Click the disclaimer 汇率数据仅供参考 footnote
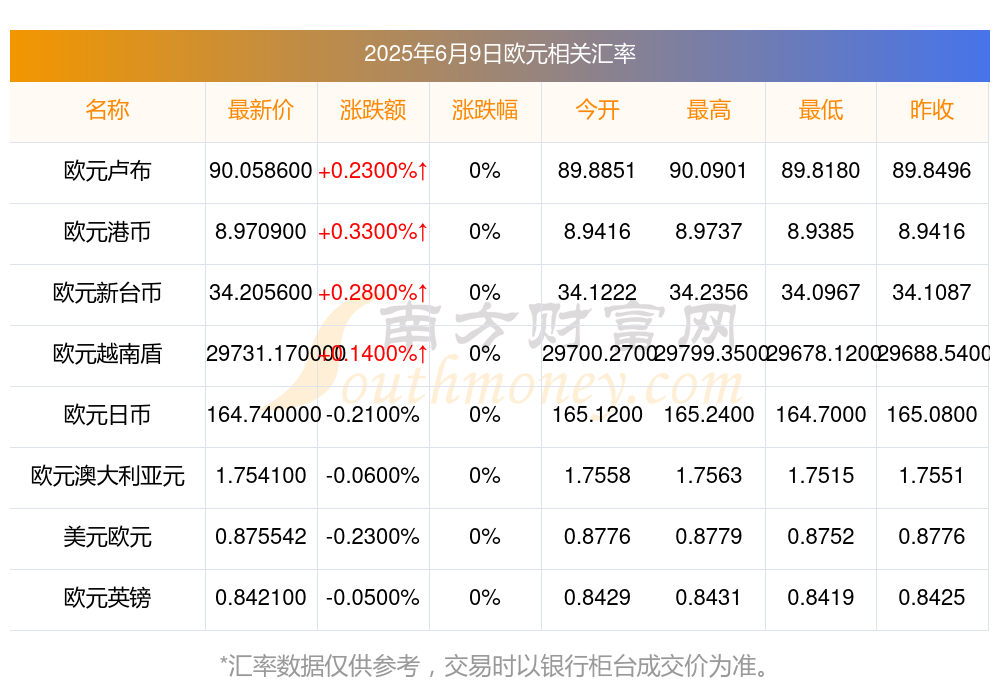The width and height of the screenshot is (1000, 698). tap(496, 666)
